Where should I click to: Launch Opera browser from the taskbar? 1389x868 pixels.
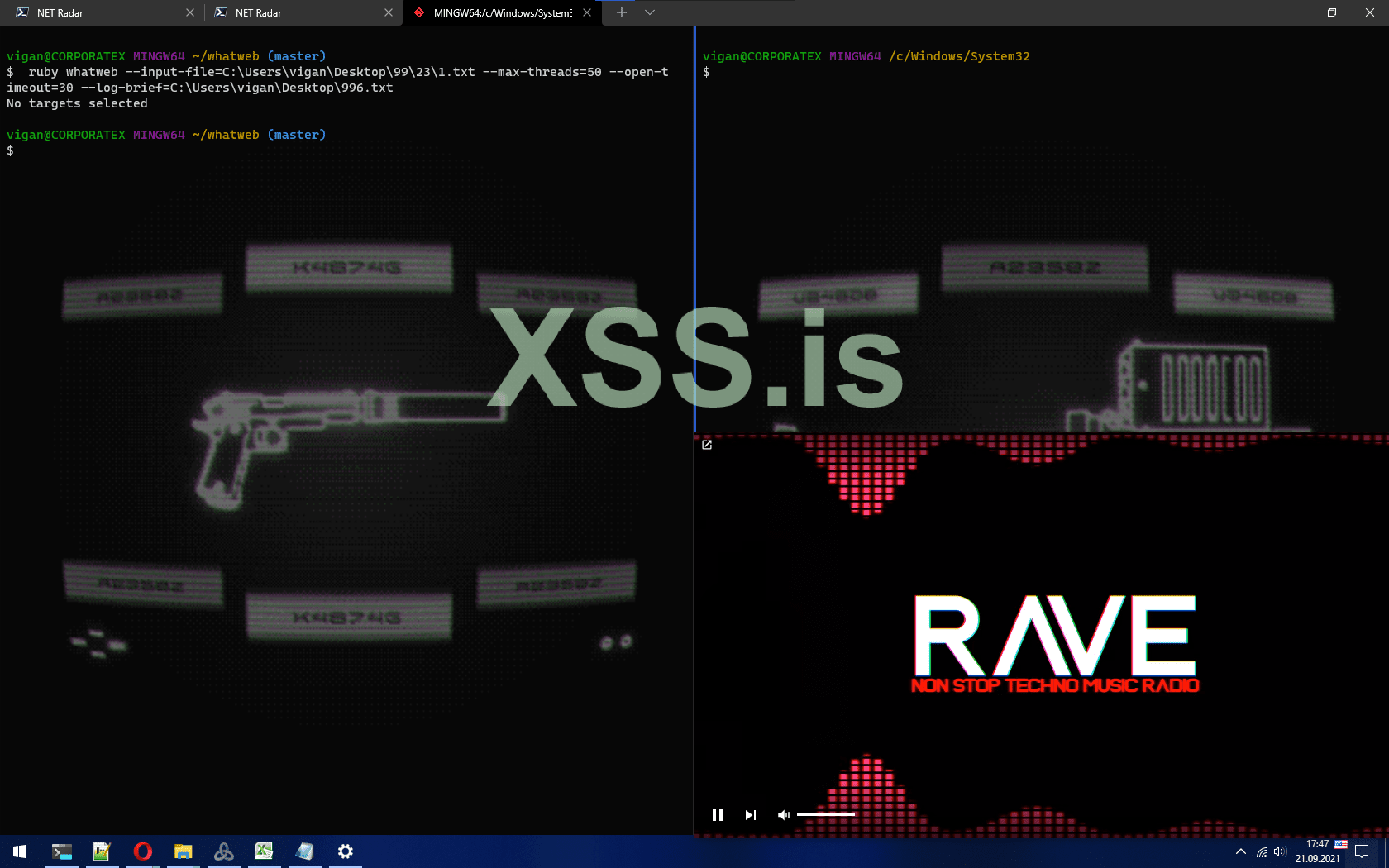pos(142,851)
